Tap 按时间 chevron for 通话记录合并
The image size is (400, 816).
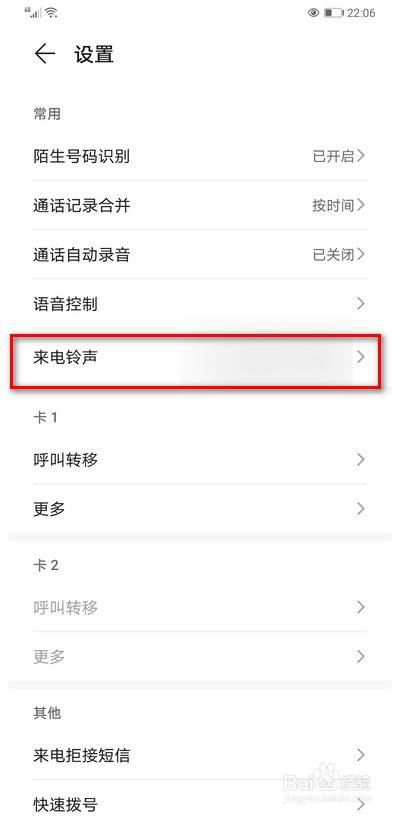pos(361,205)
